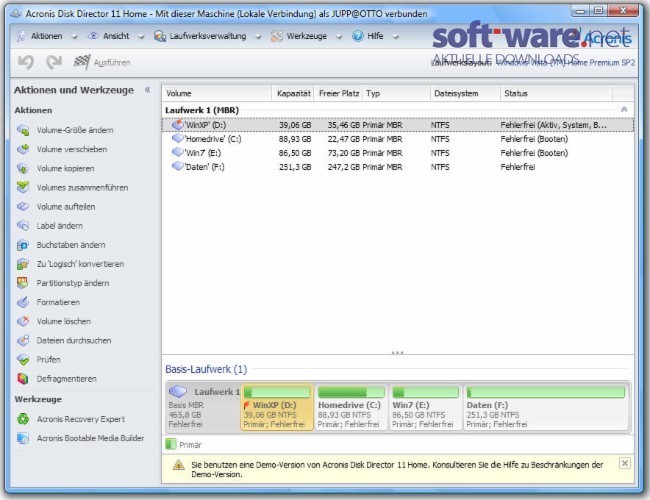
Task: Click the Volume-Größe ändern icon
Action: tap(23, 130)
